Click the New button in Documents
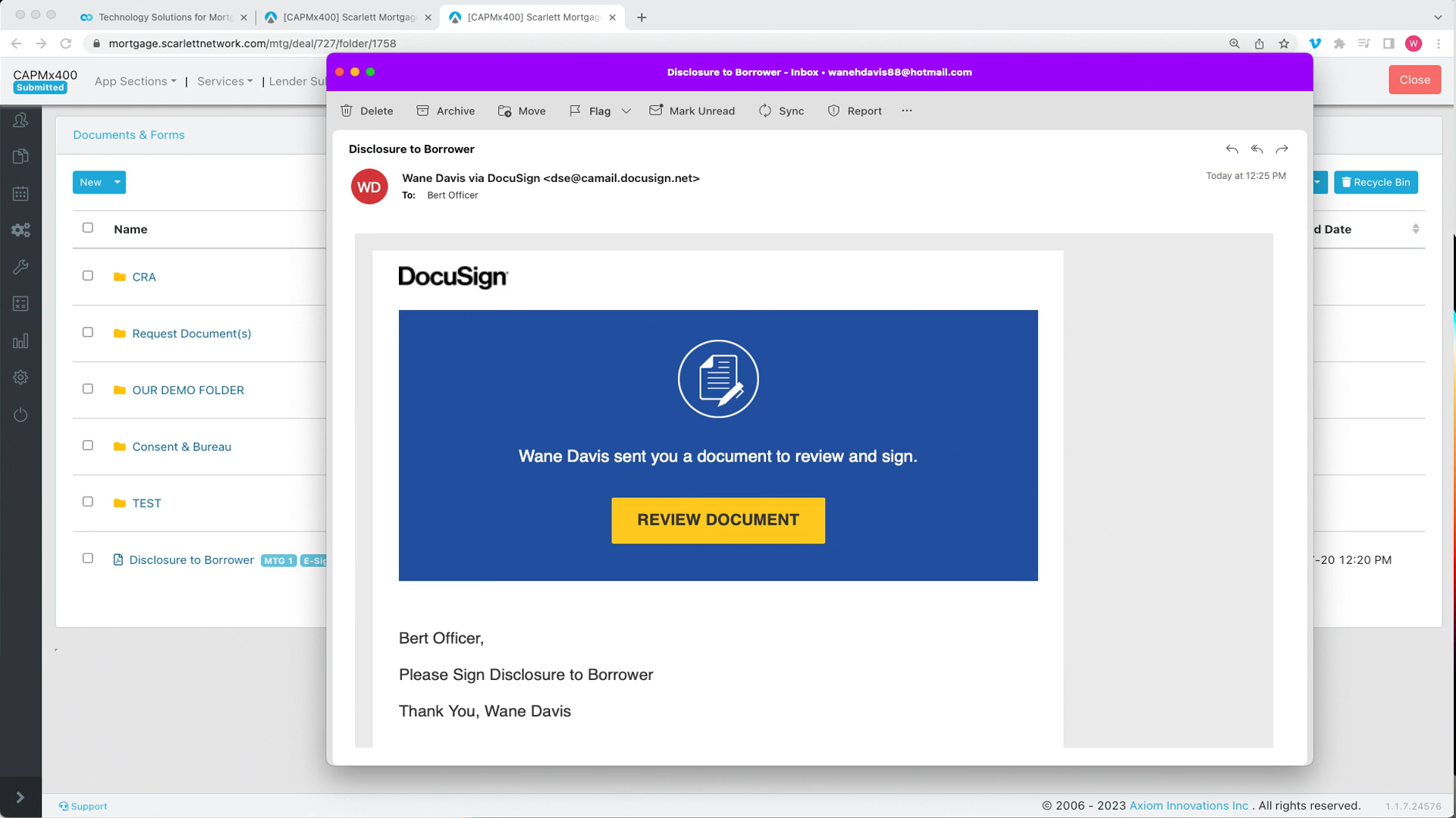 pos(90,182)
